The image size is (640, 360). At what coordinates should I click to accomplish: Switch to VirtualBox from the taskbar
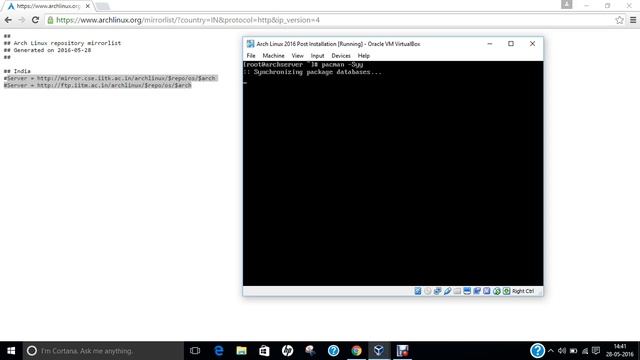click(x=379, y=351)
